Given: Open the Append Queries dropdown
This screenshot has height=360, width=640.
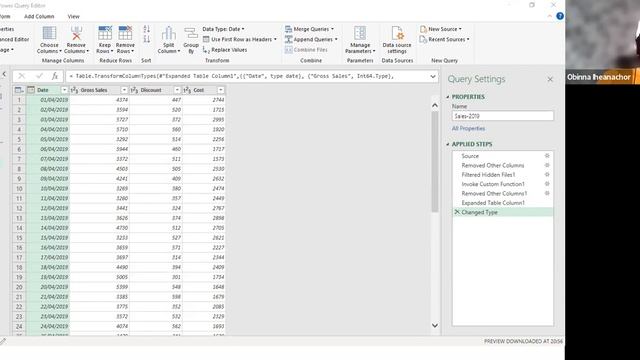Looking at the screenshot, I should tap(336, 40).
